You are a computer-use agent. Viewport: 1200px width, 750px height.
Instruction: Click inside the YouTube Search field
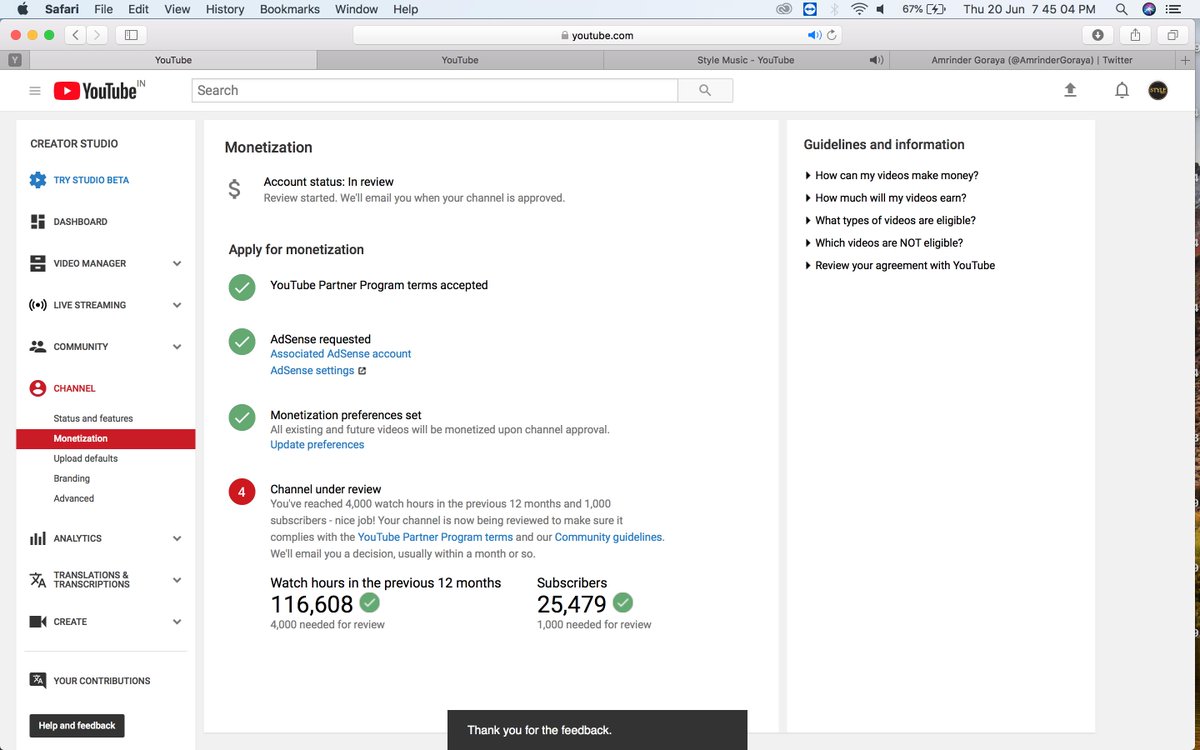click(x=434, y=90)
